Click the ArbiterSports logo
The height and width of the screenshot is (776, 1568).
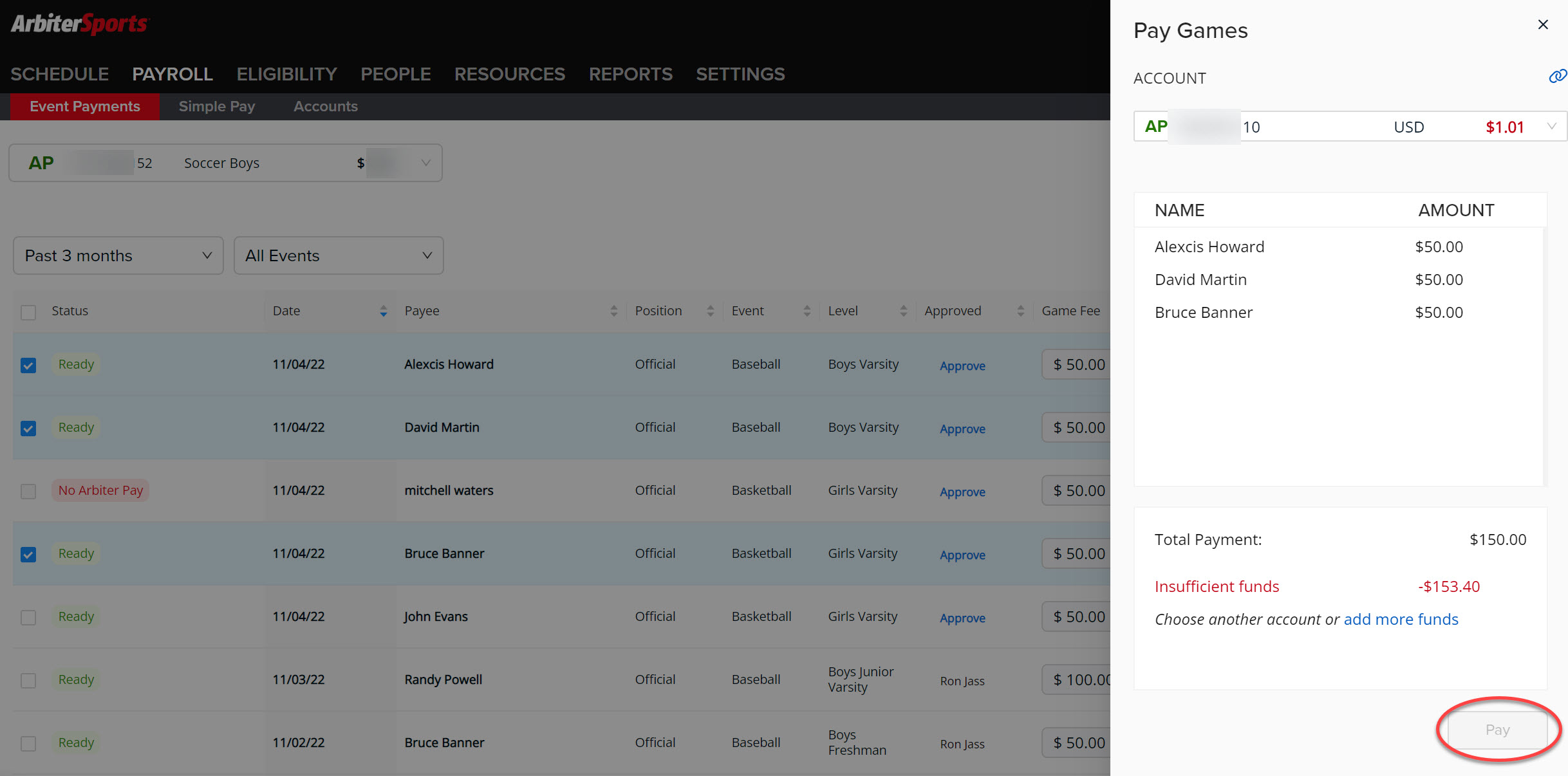click(x=80, y=24)
